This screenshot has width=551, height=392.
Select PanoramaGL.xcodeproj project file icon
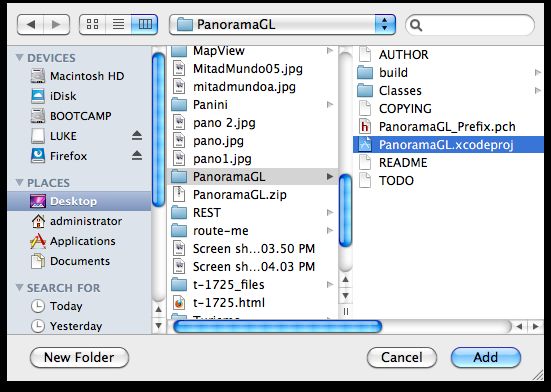tap(365, 145)
